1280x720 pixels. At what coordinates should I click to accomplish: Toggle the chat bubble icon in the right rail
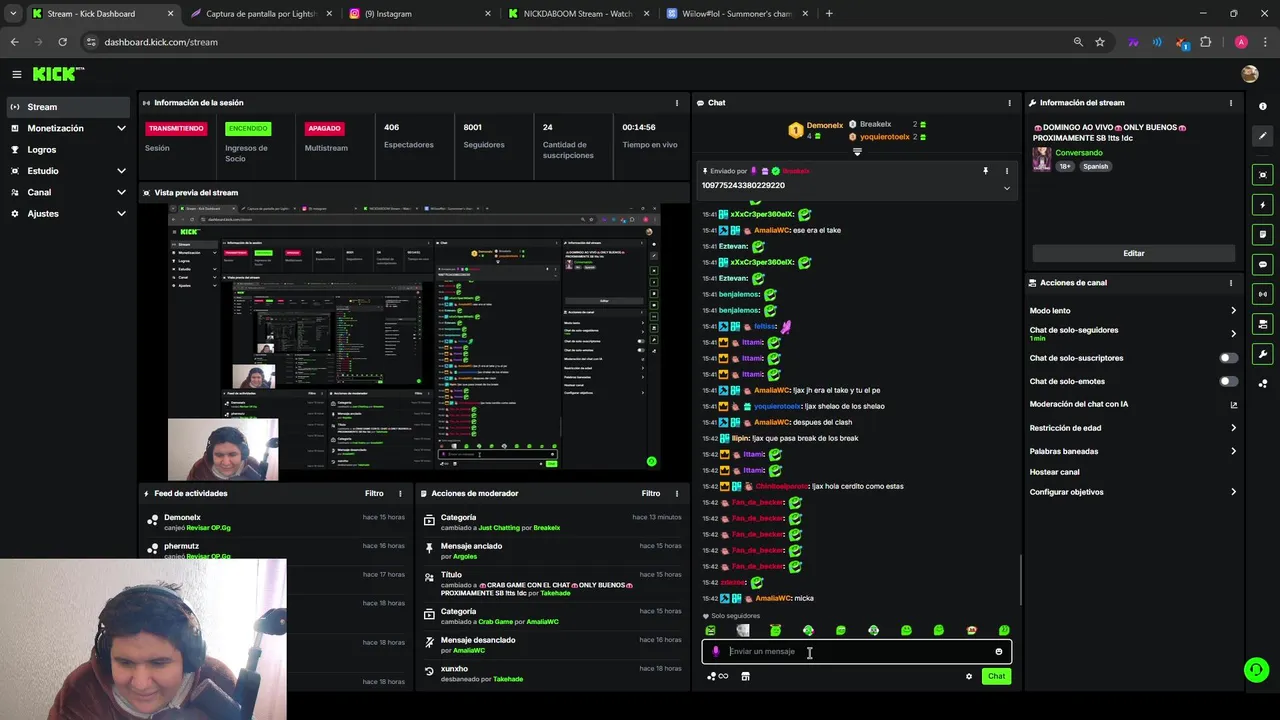point(1263,264)
